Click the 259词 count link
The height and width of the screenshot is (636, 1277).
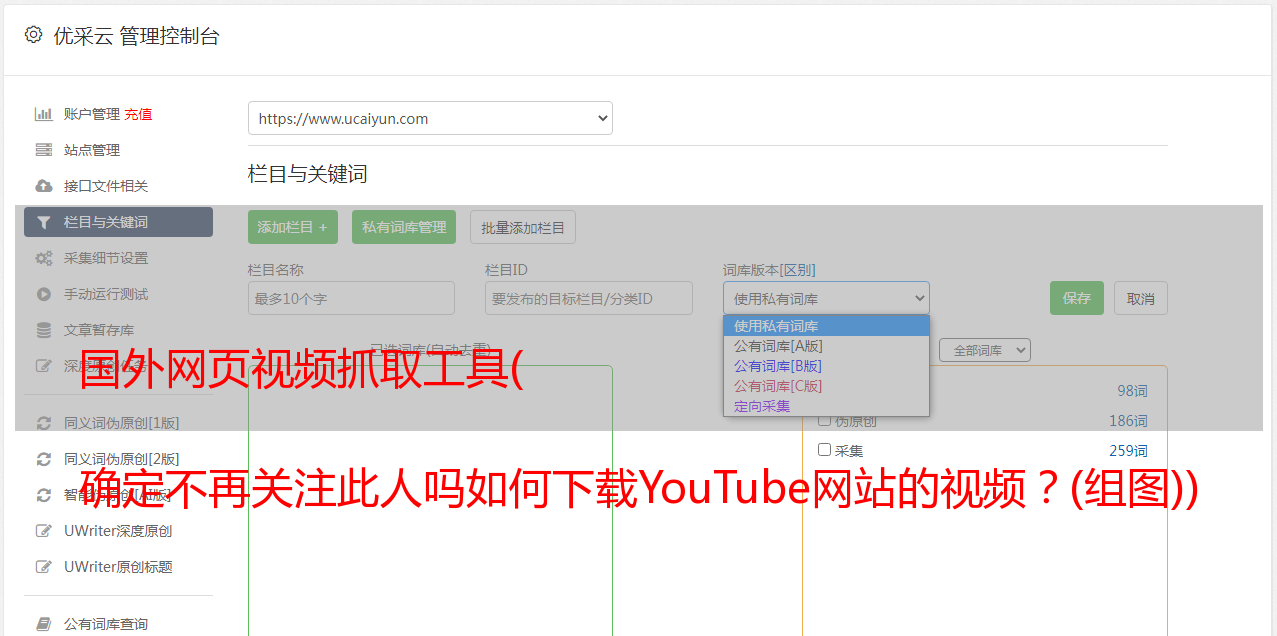point(1128,451)
